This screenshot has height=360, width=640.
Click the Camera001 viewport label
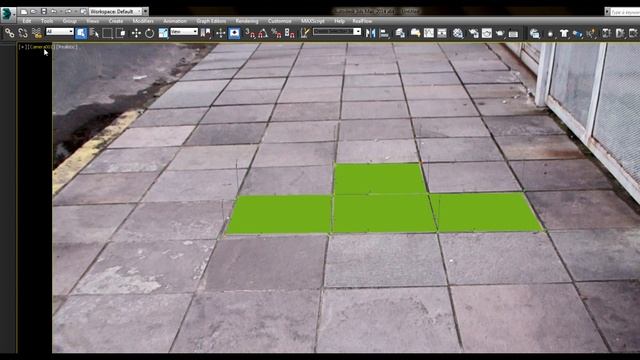pos(41,47)
